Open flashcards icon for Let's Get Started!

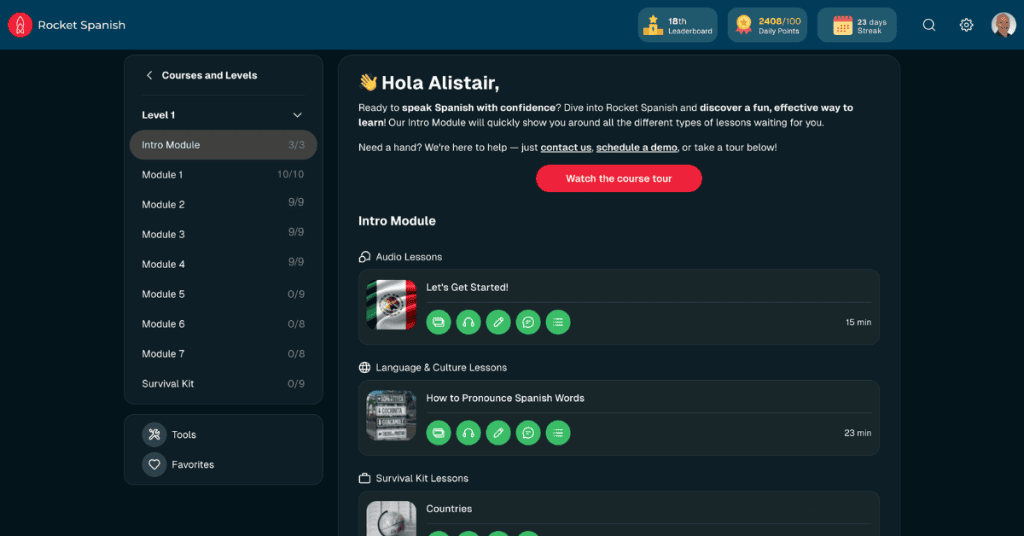coord(438,322)
